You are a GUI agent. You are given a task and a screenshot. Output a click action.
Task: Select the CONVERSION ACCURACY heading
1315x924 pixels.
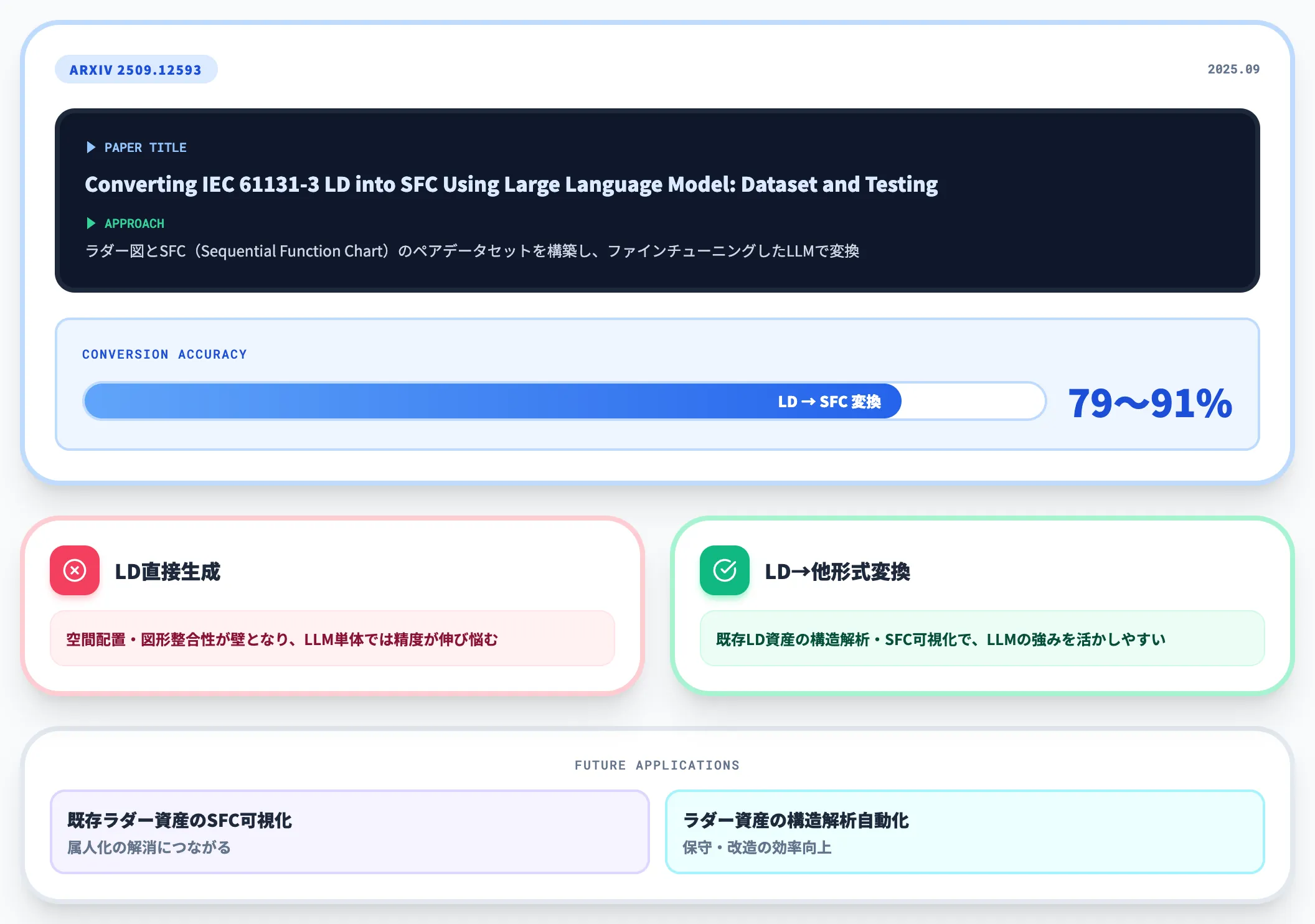(x=164, y=354)
